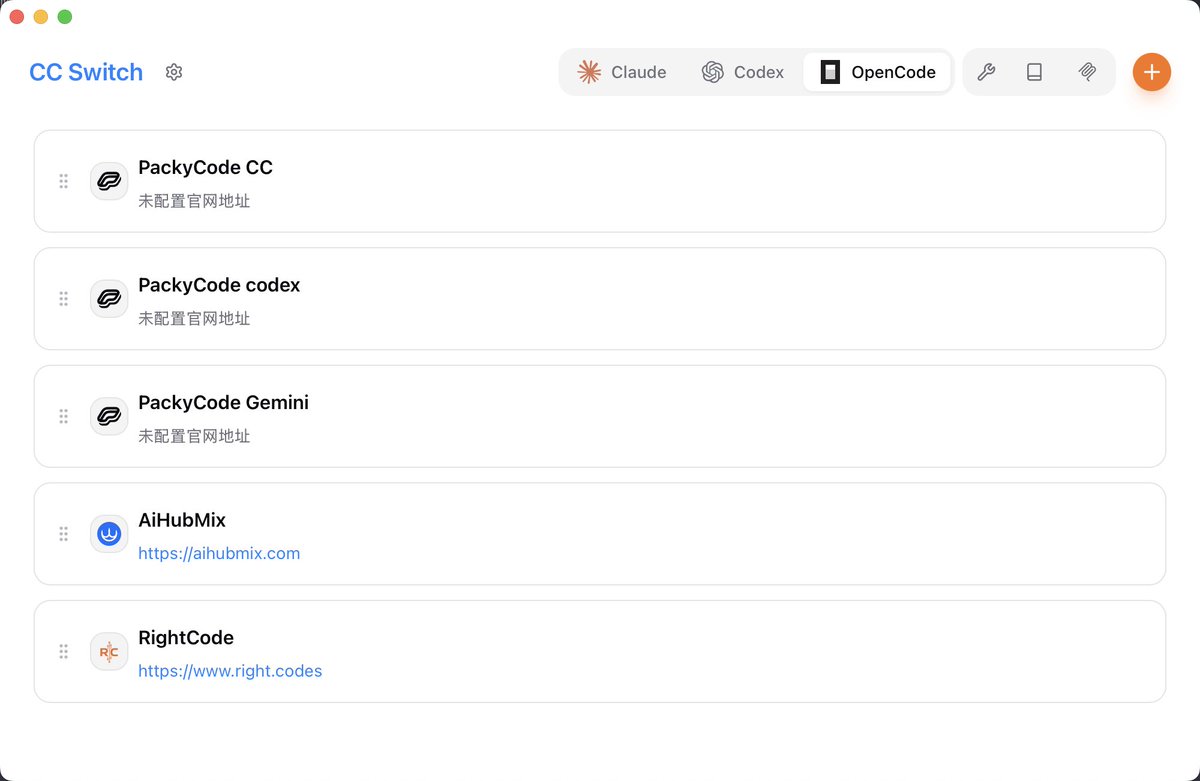Click the PackyCode Gemini logo icon
Screen dimensions: 1200x781
pos(109,416)
